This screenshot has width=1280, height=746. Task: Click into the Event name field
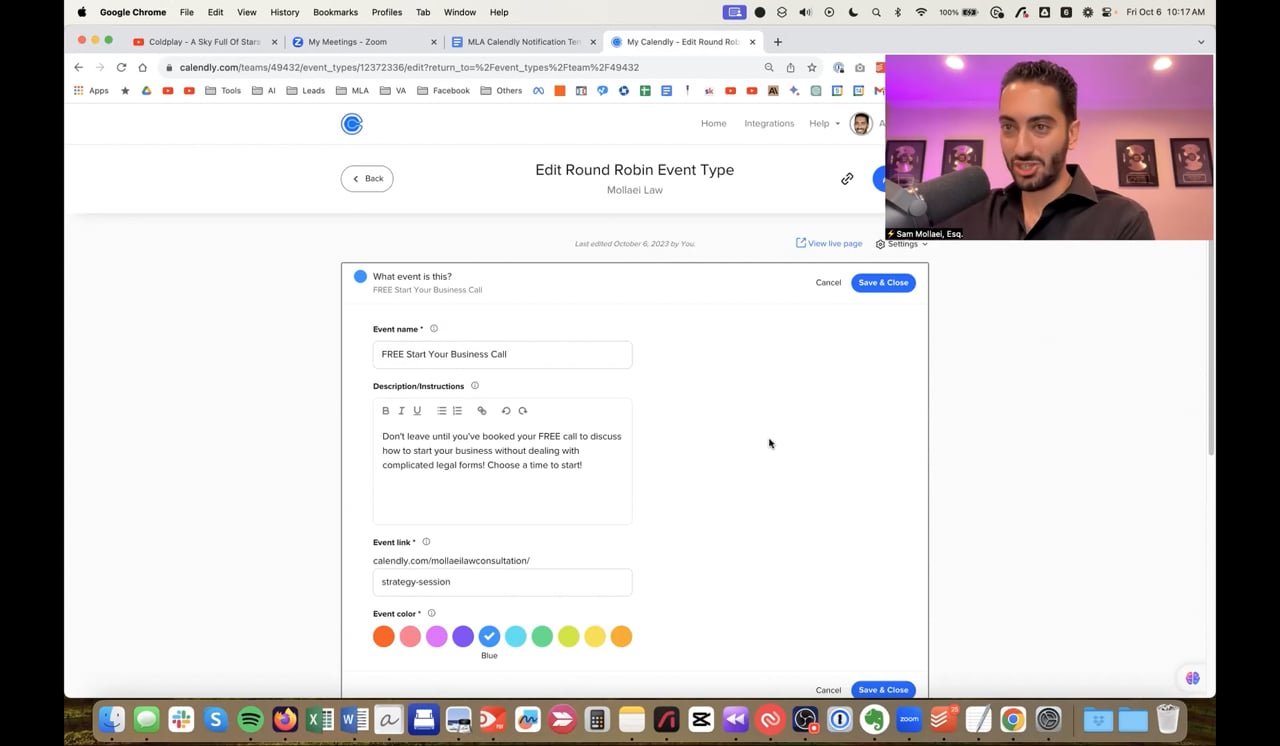502,355
